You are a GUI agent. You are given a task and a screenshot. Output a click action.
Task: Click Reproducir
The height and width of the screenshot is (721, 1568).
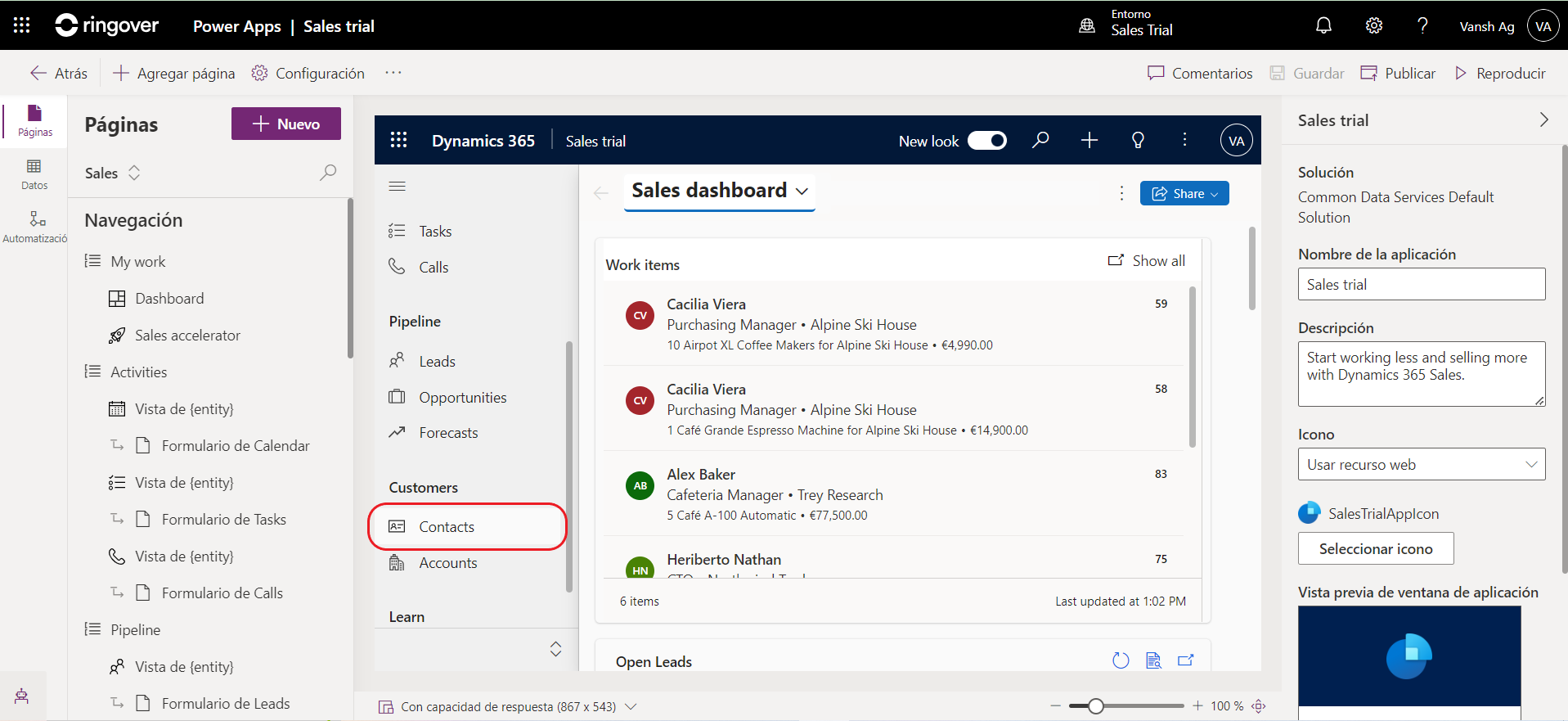coord(1500,73)
